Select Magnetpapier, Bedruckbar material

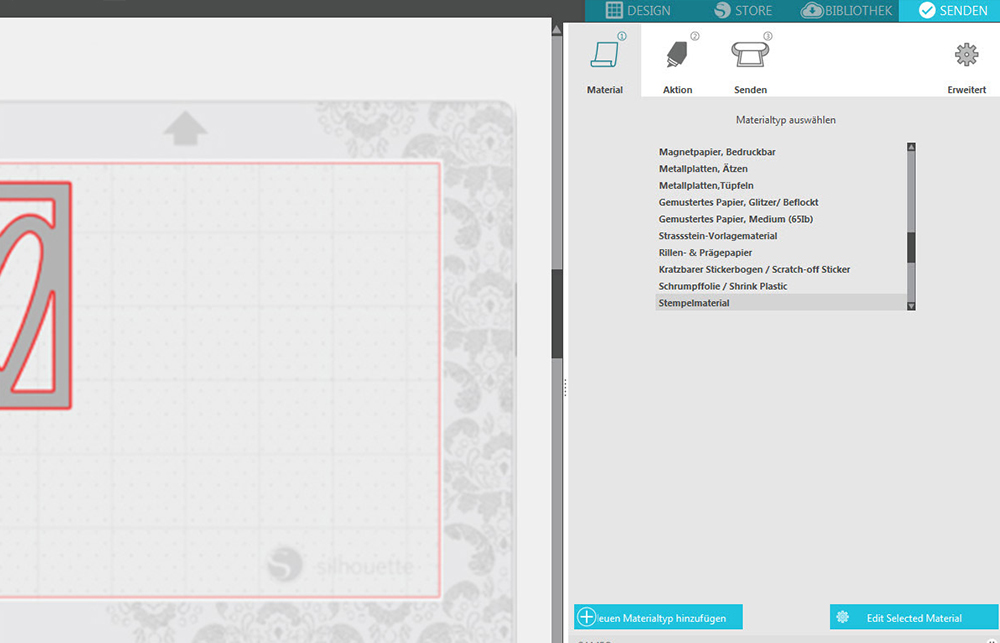click(717, 152)
